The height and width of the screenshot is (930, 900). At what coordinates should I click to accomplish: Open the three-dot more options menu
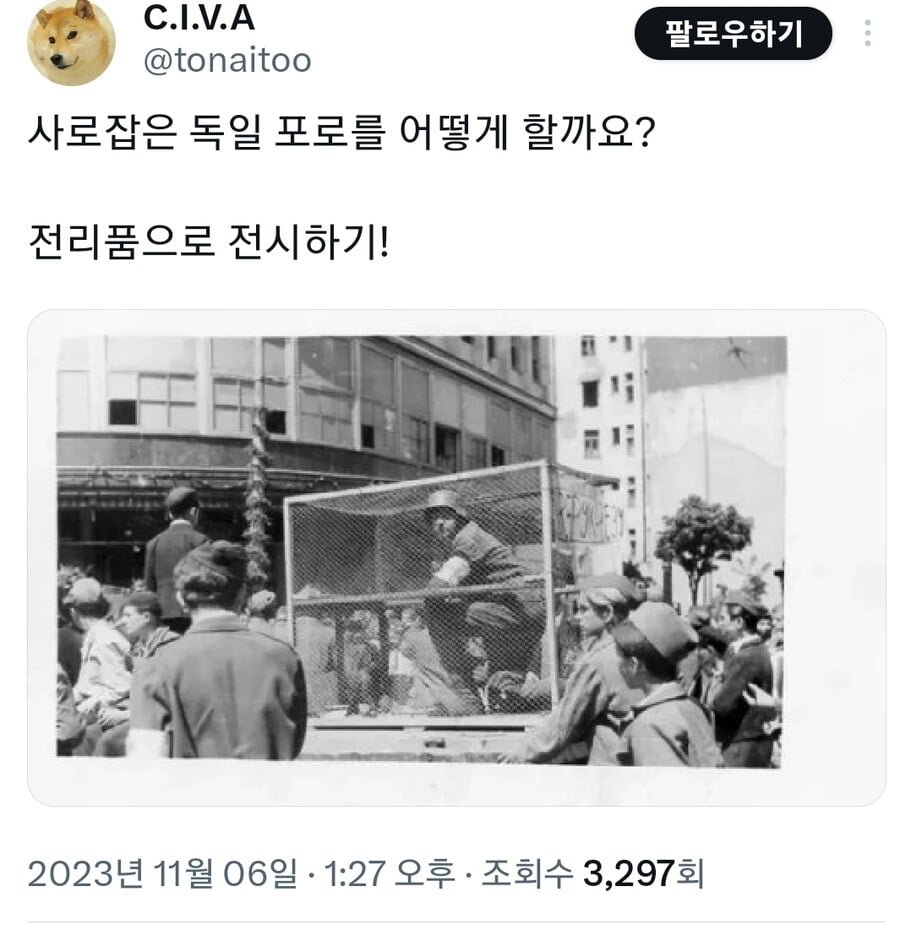(x=867, y=33)
